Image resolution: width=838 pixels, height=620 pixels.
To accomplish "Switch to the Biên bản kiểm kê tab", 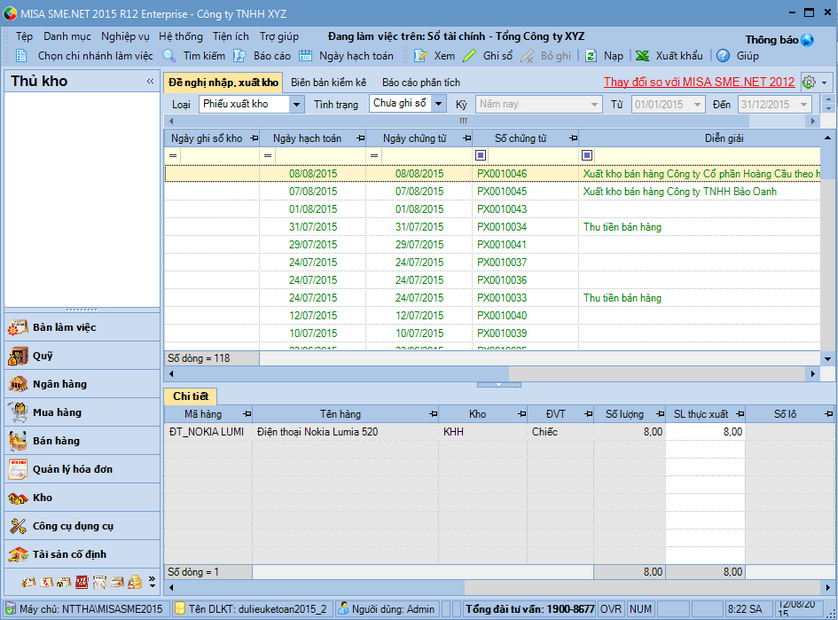I will pos(328,82).
